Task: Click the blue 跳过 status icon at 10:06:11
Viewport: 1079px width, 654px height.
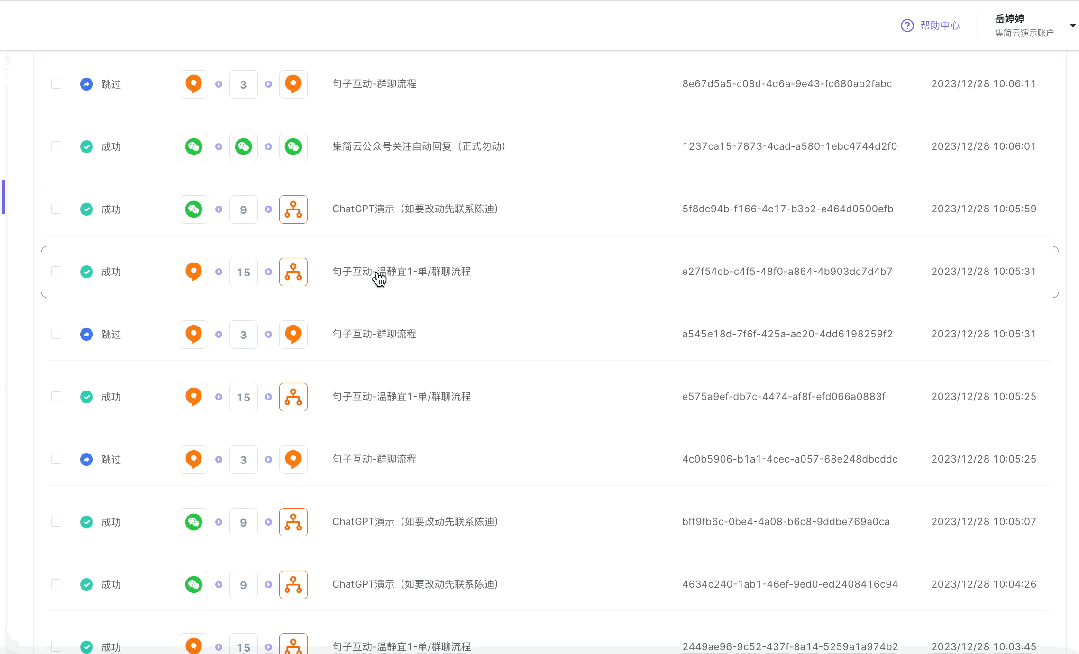Action: pyautogui.click(x=86, y=84)
